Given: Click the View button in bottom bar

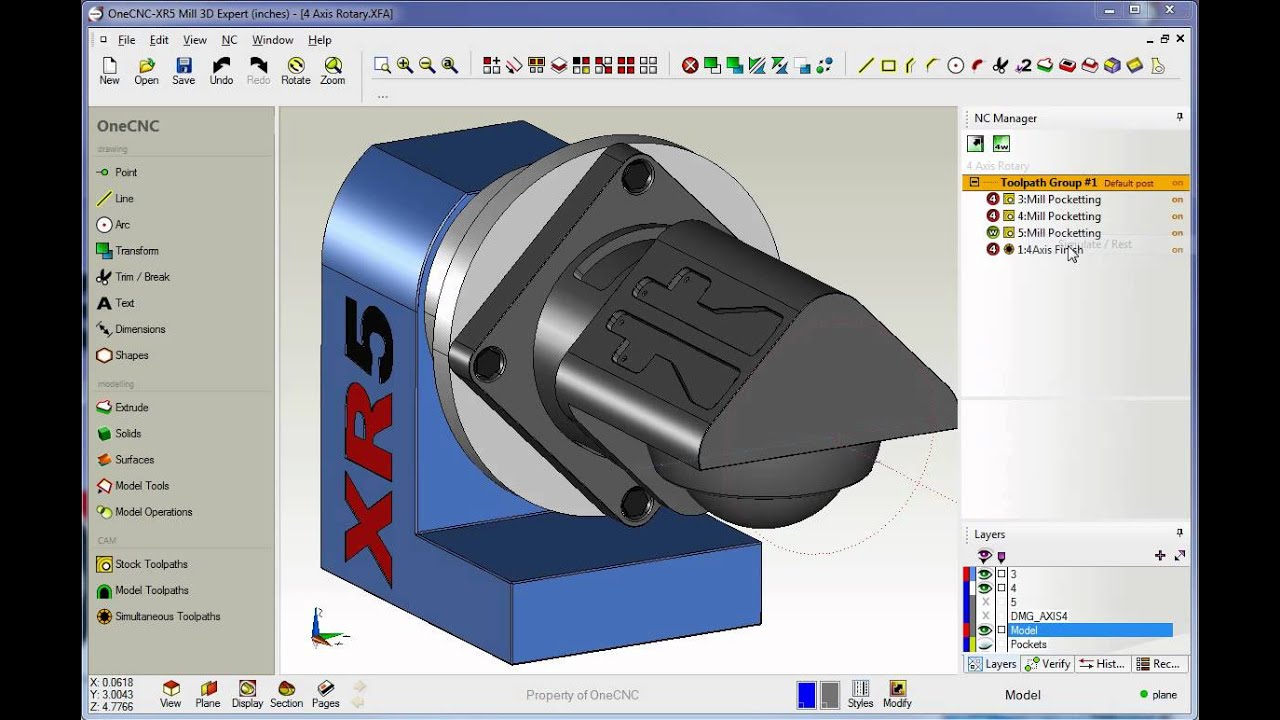Looking at the screenshot, I should (x=171, y=694).
